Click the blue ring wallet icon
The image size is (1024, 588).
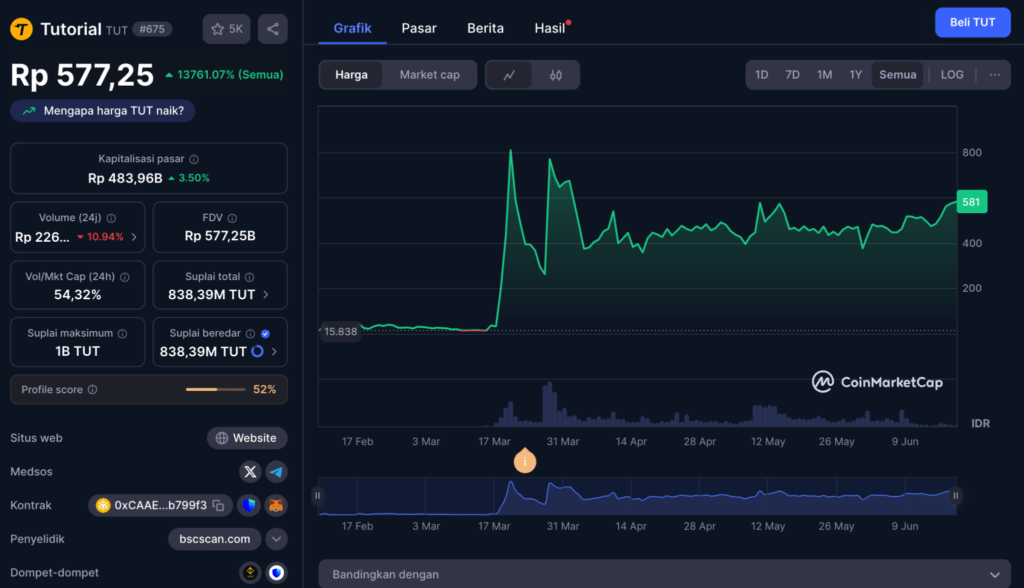(x=276, y=573)
